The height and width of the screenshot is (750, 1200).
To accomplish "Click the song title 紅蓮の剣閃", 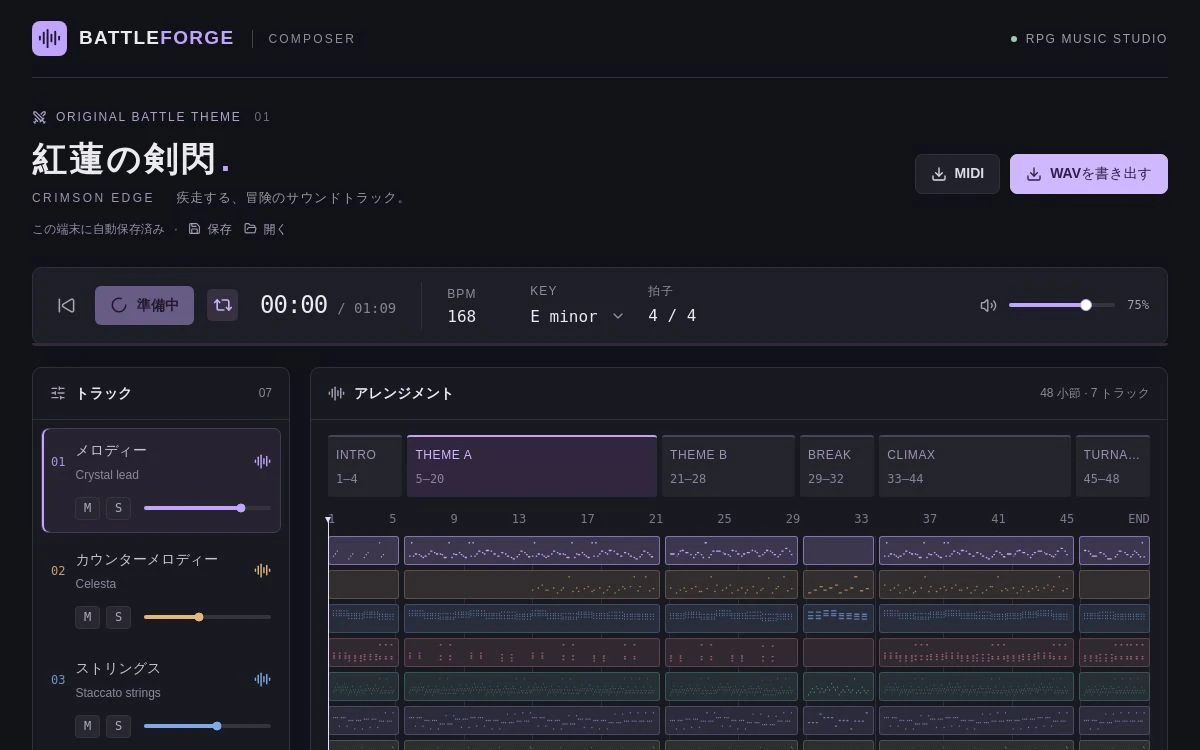I will (124, 159).
